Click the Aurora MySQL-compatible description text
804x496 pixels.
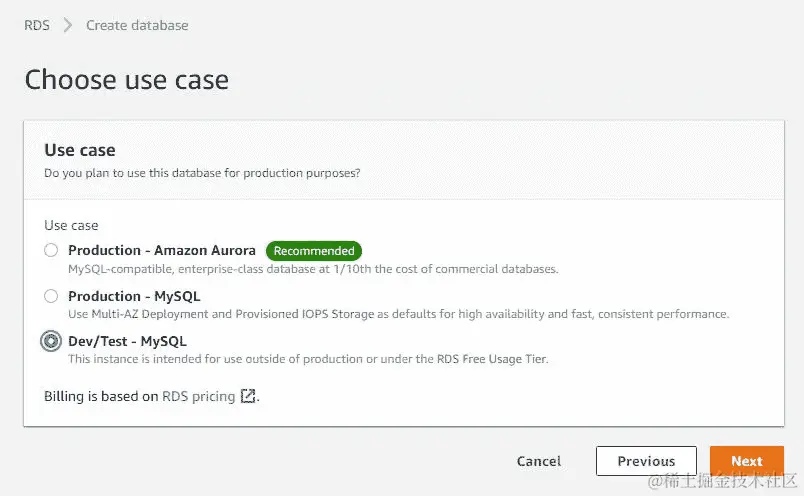[x=313, y=269]
